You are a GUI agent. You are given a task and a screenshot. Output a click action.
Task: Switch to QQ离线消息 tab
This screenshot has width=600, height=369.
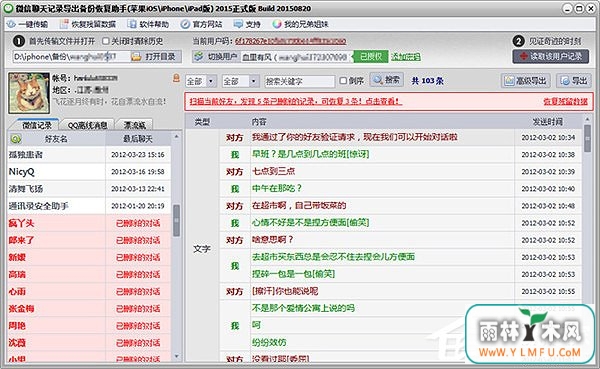pos(87,125)
